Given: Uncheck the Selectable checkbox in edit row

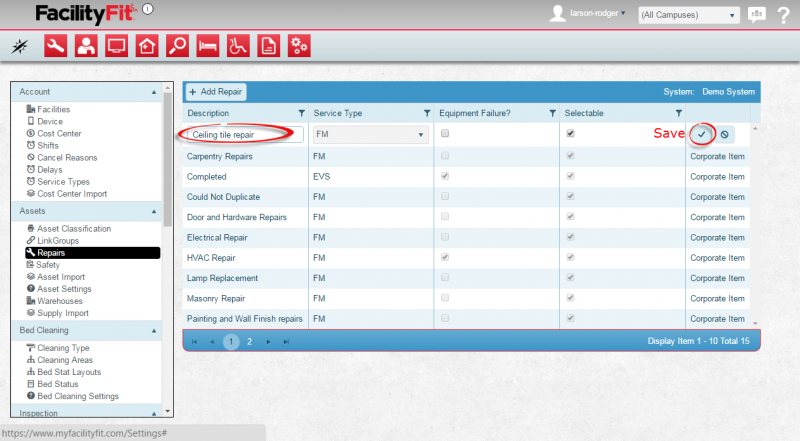Looking at the screenshot, I should (570, 133).
